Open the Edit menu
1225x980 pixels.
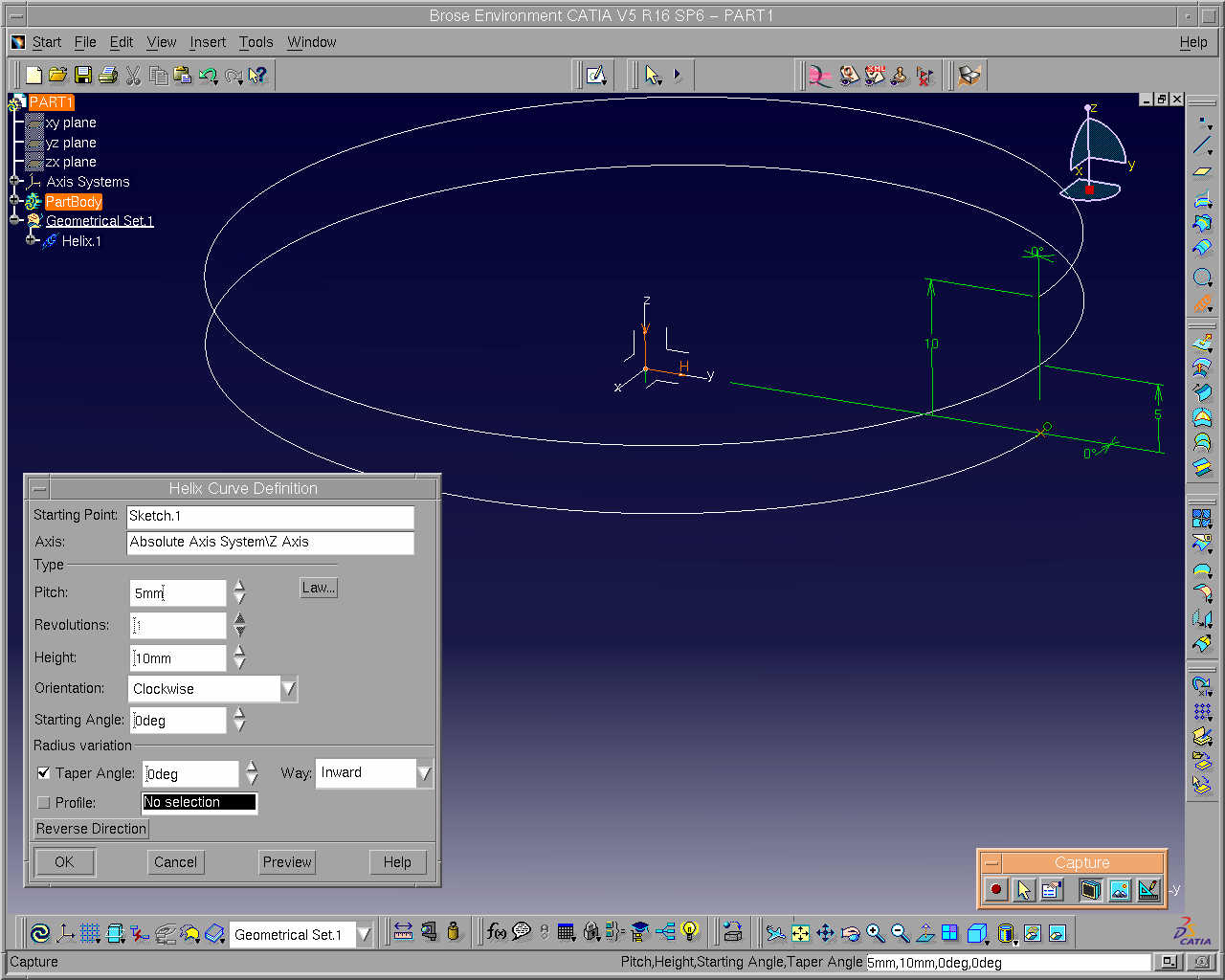[122, 42]
